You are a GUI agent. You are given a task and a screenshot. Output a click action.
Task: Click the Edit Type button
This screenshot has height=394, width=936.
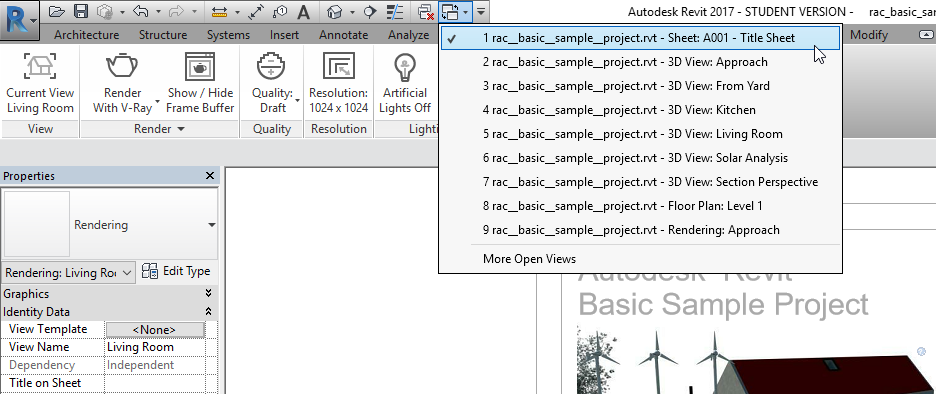(x=177, y=272)
